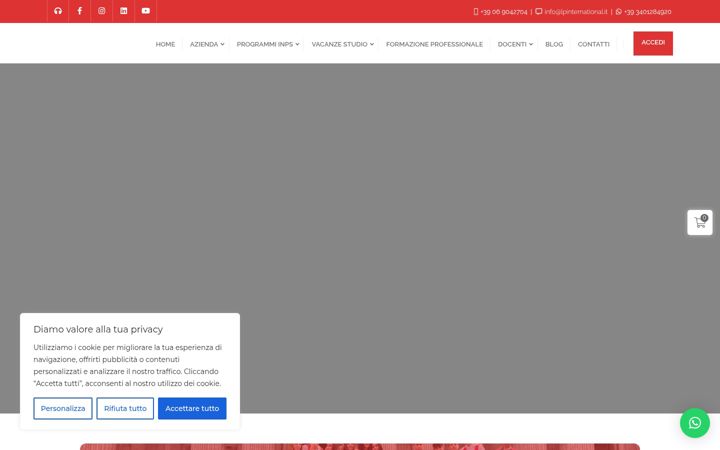The image size is (720, 450).
Task: Open the YouTube channel icon
Action: [146, 11]
